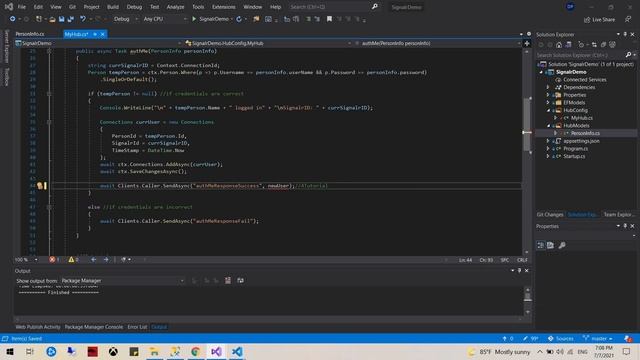Click Sync with Active Document icon

click(594, 45)
